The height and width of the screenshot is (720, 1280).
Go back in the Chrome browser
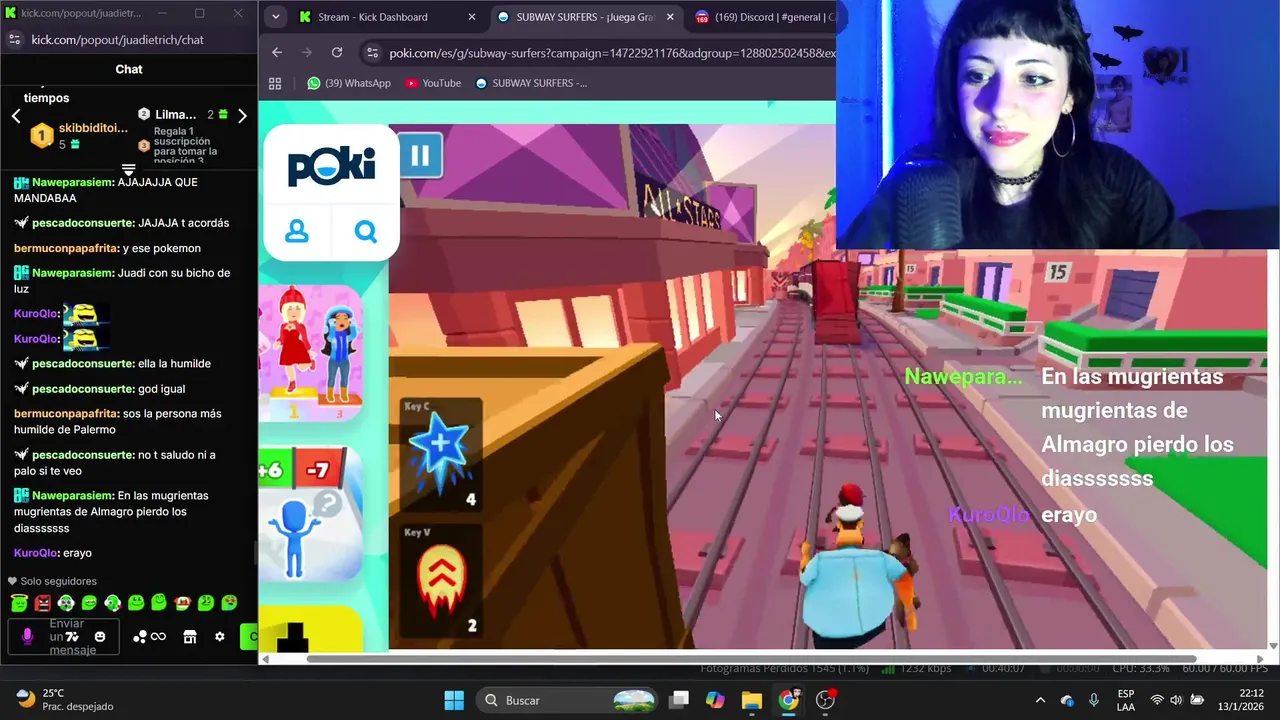277,53
